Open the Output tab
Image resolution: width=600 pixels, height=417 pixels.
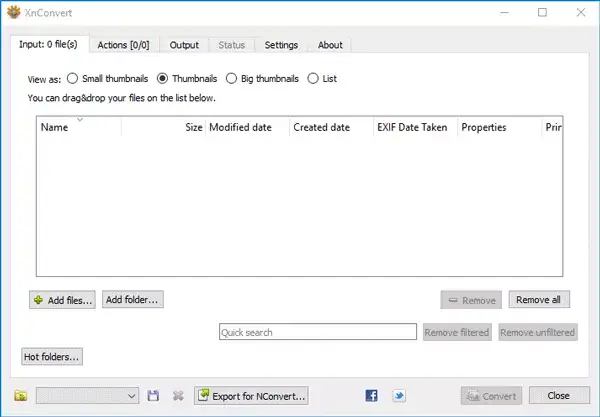click(x=184, y=45)
